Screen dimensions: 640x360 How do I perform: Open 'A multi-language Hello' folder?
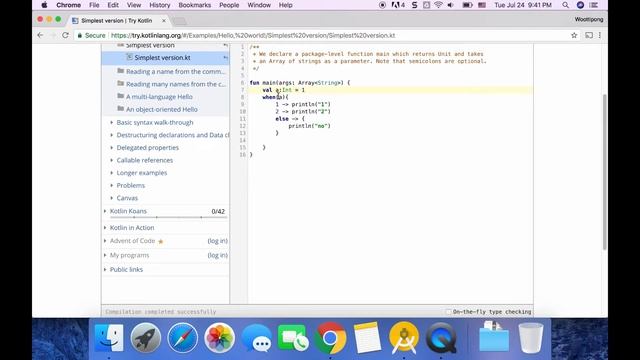(x=155, y=97)
